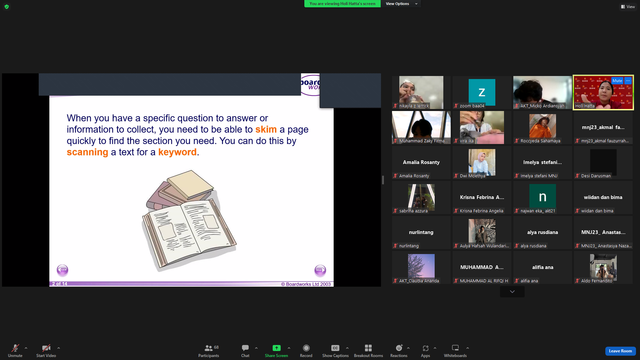The width and height of the screenshot is (640, 360).
Task: Click the divider handle beside the participant gallery
Action: [x=383, y=180]
